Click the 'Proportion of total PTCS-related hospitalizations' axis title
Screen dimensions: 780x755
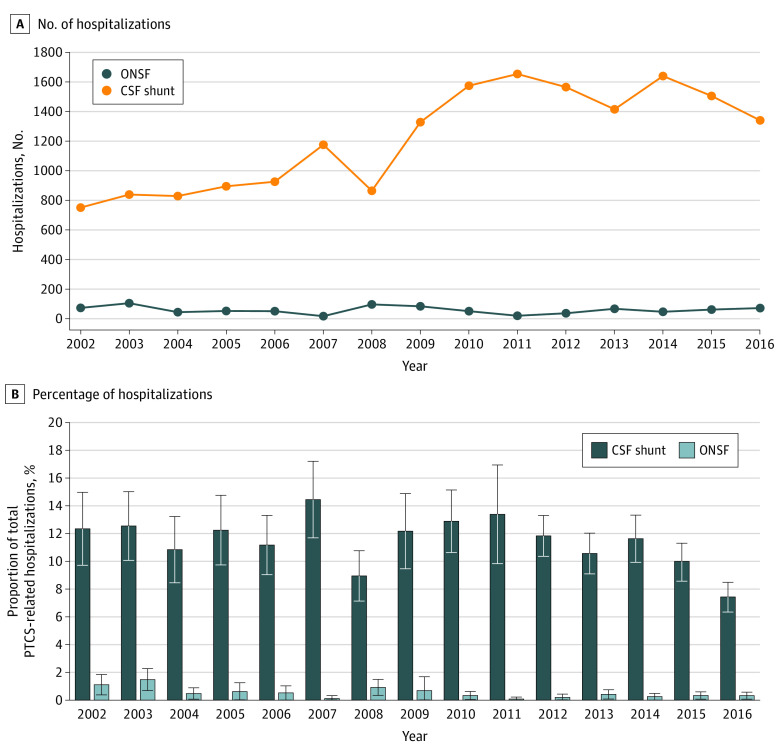pyautogui.click(x=21, y=561)
